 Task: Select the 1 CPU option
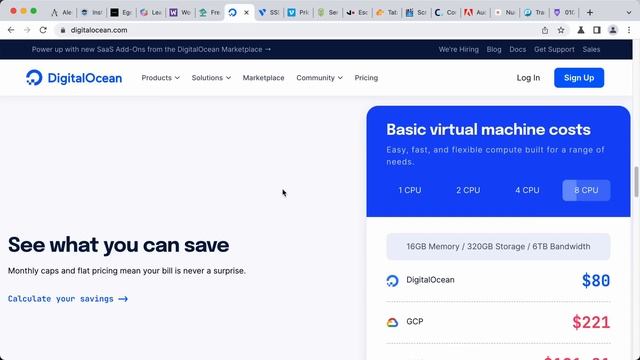pos(410,190)
